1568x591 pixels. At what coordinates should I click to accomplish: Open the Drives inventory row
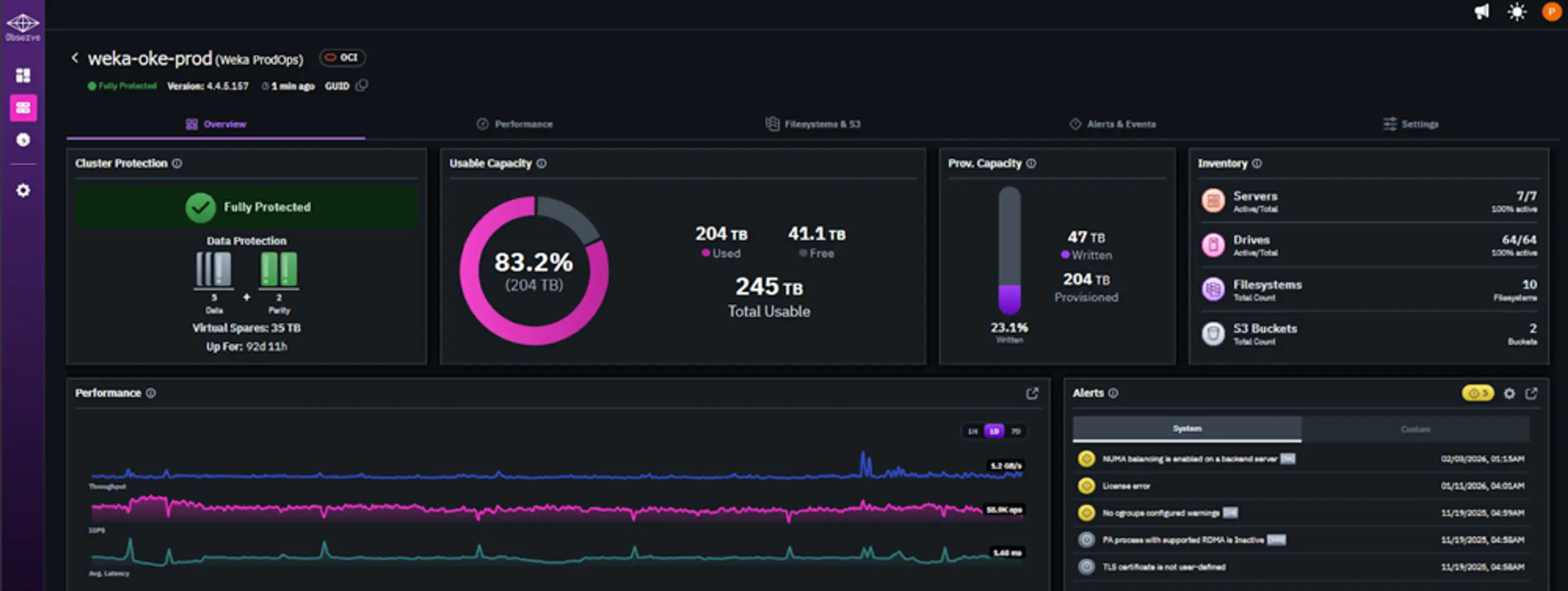click(x=1368, y=245)
